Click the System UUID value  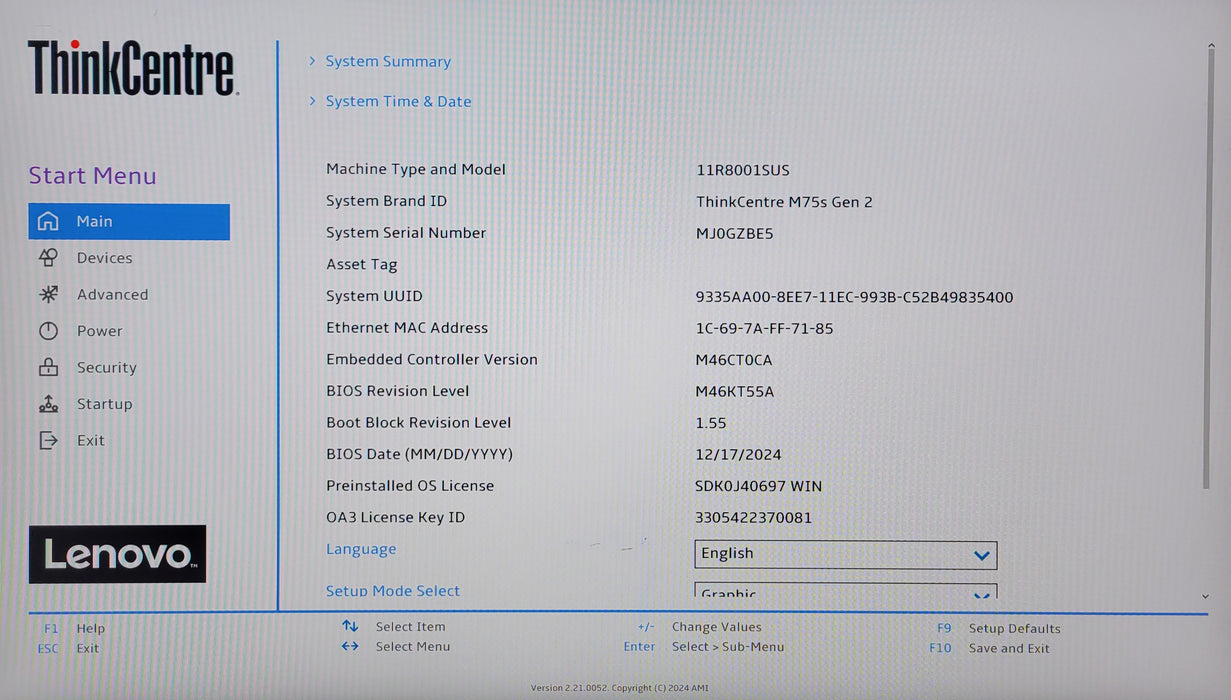click(854, 297)
